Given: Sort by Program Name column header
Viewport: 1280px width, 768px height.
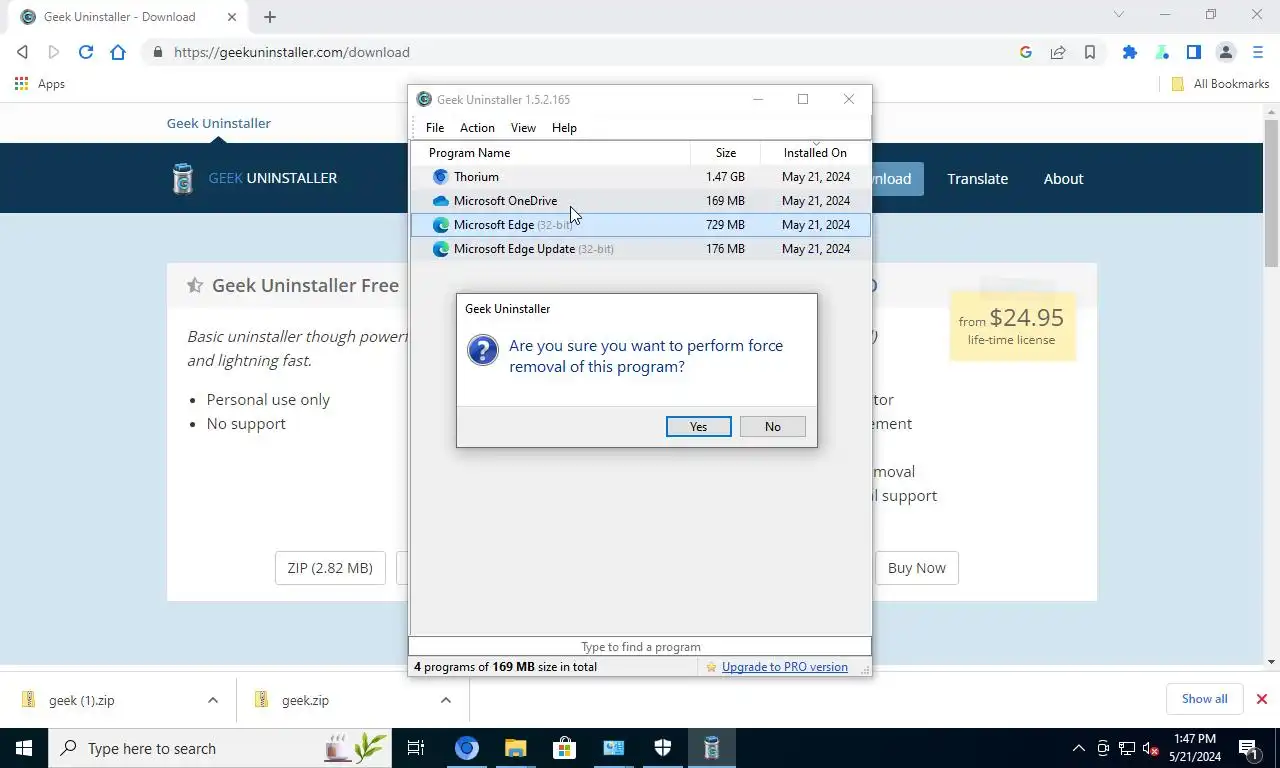Looking at the screenshot, I should [550, 153].
